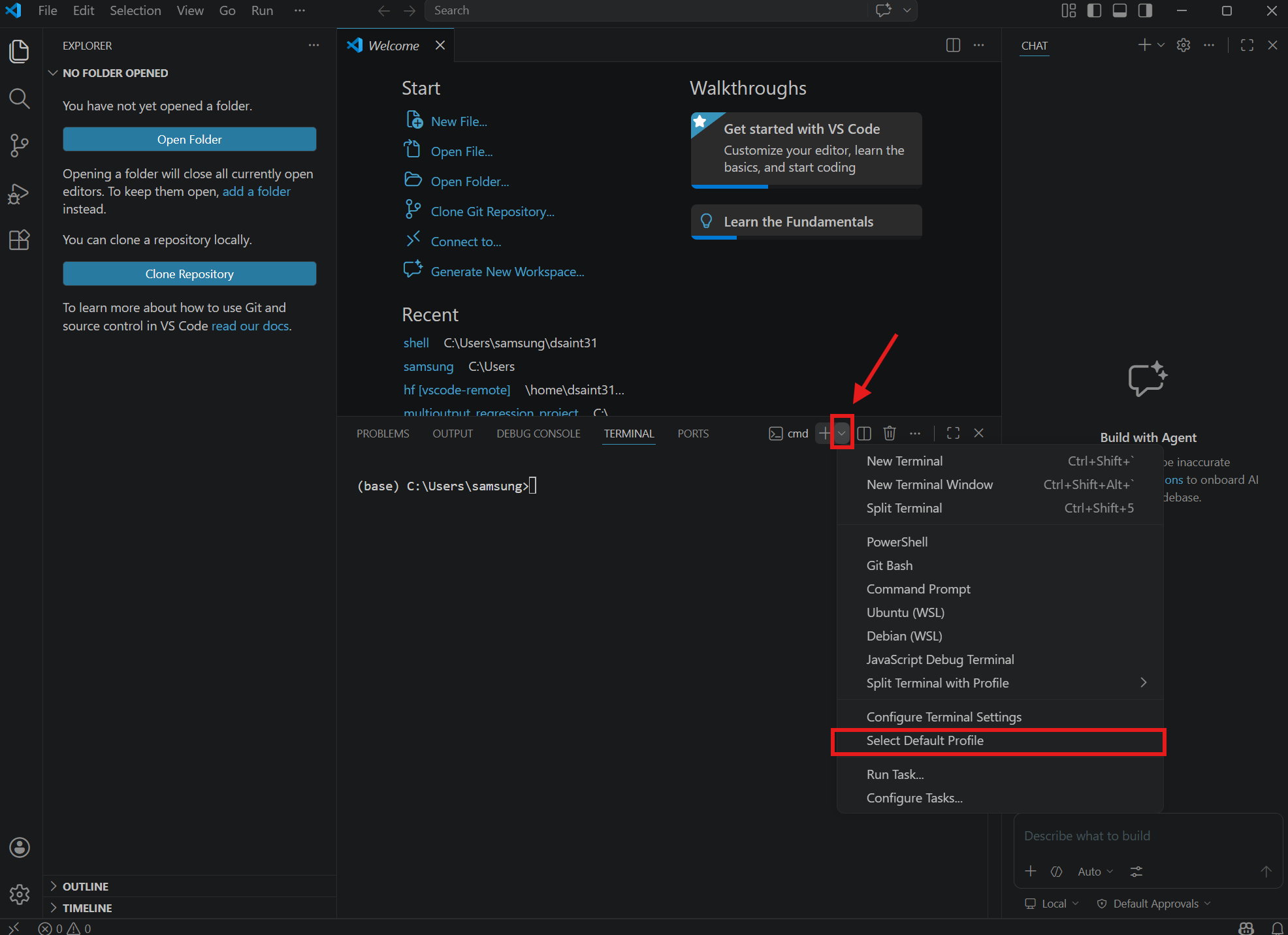1288x935 pixels.
Task: Choose Select Default Profile menu entry
Action: click(x=1000, y=740)
